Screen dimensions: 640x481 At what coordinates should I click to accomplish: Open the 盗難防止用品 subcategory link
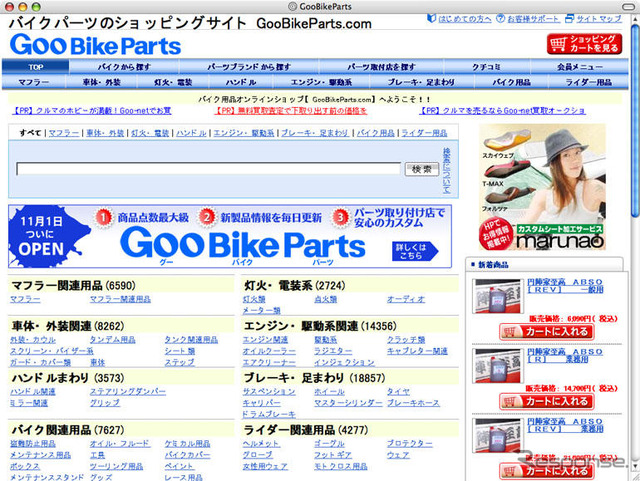[33, 443]
